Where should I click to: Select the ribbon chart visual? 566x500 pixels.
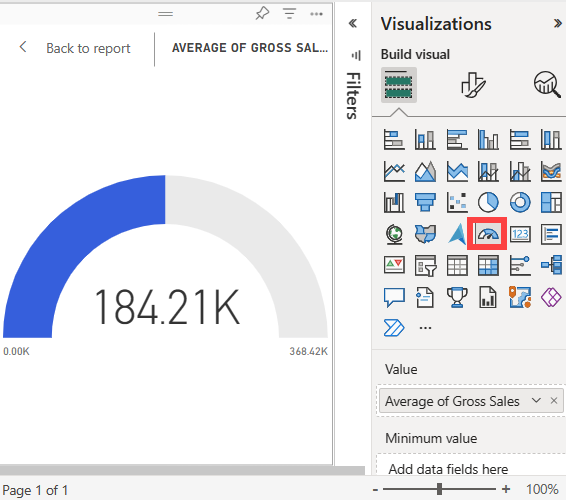[x=551, y=171]
